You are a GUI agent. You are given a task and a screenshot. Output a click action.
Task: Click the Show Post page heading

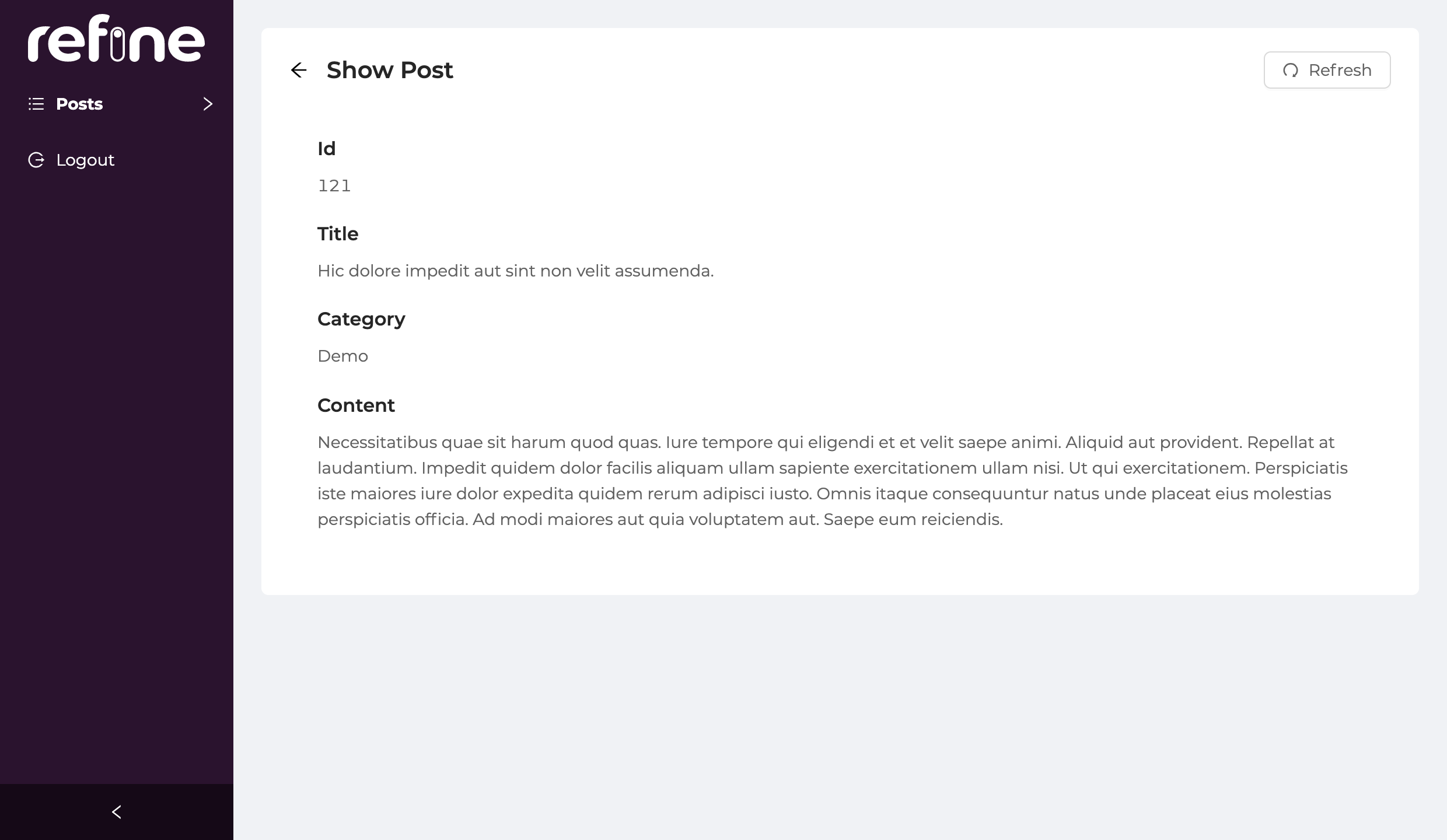pos(390,70)
